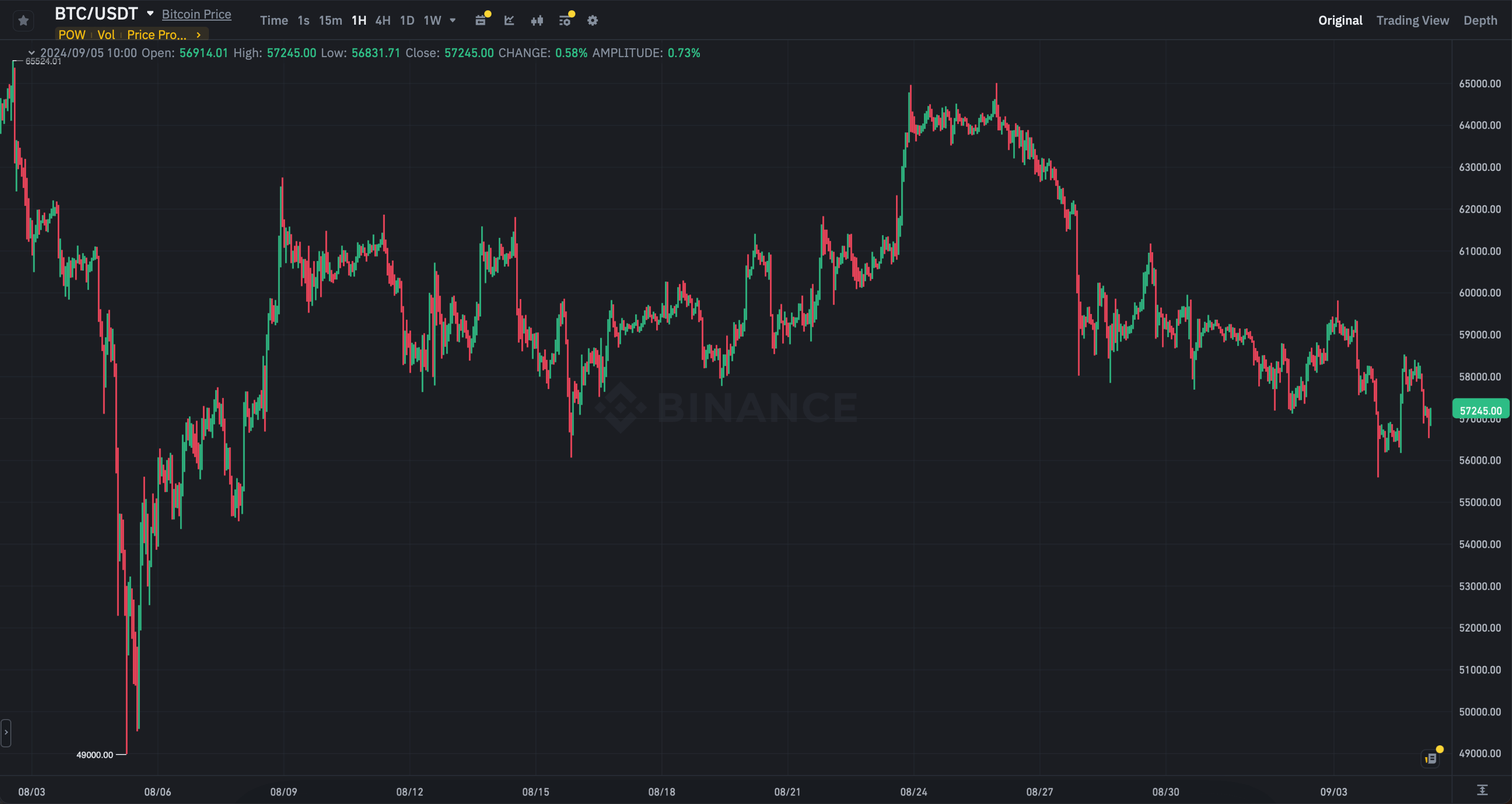Click the CHANGE value 0.58%
The width and height of the screenshot is (1512, 804).
pos(571,53)
